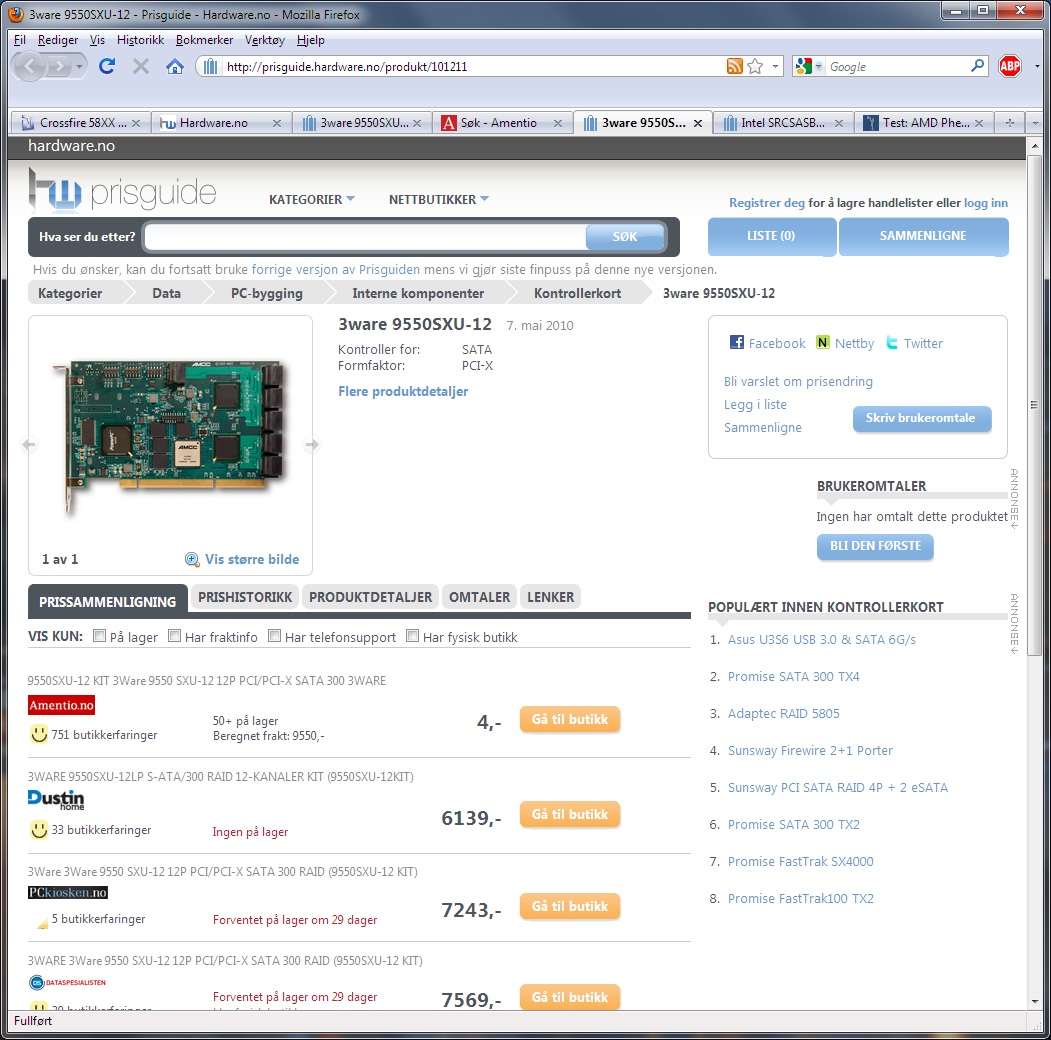Enable the På lager filter checkbox
Viewport: 1051px width, 1040px height.
[99, 636]
